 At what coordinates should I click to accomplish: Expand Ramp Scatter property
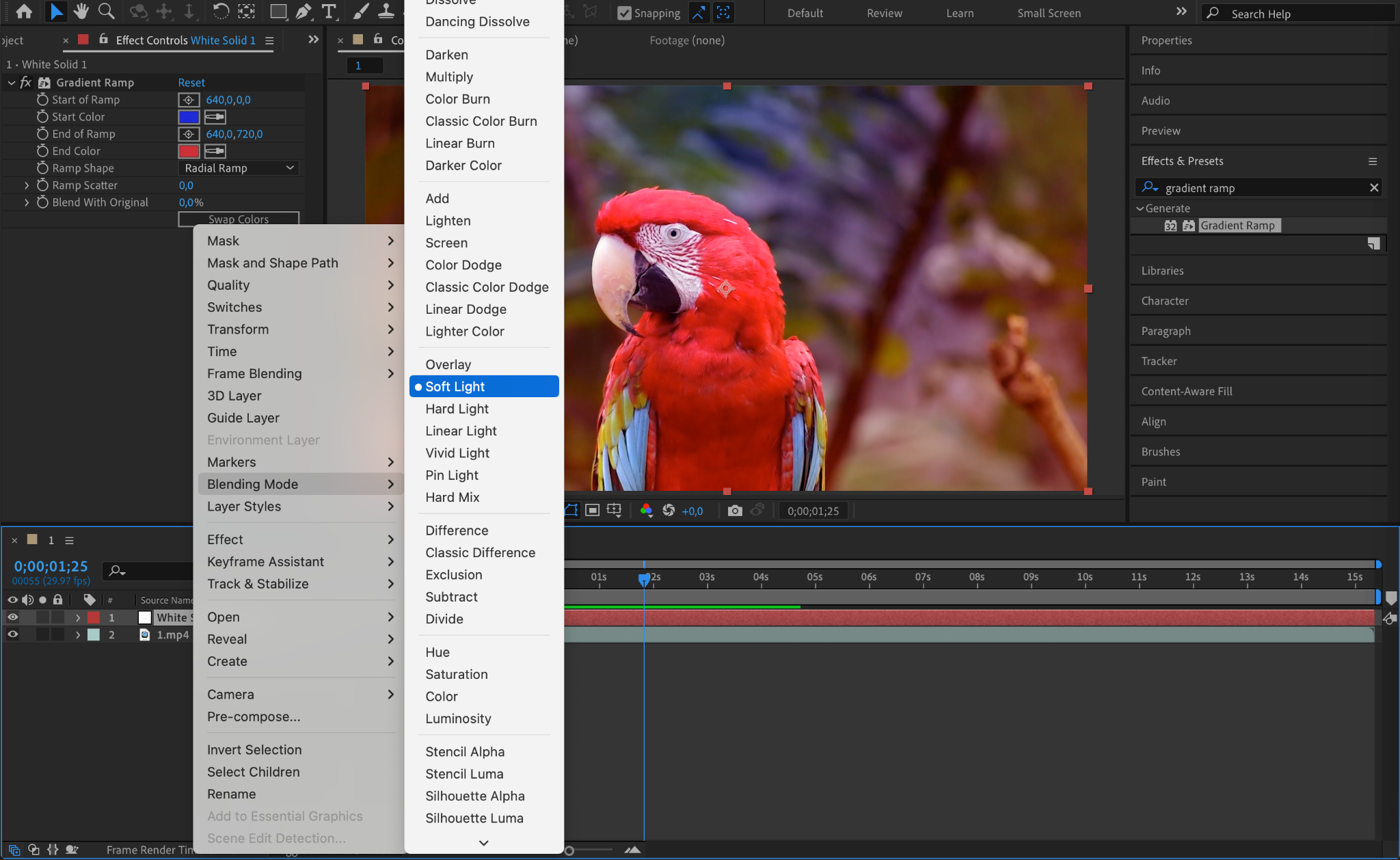[27, 185]
